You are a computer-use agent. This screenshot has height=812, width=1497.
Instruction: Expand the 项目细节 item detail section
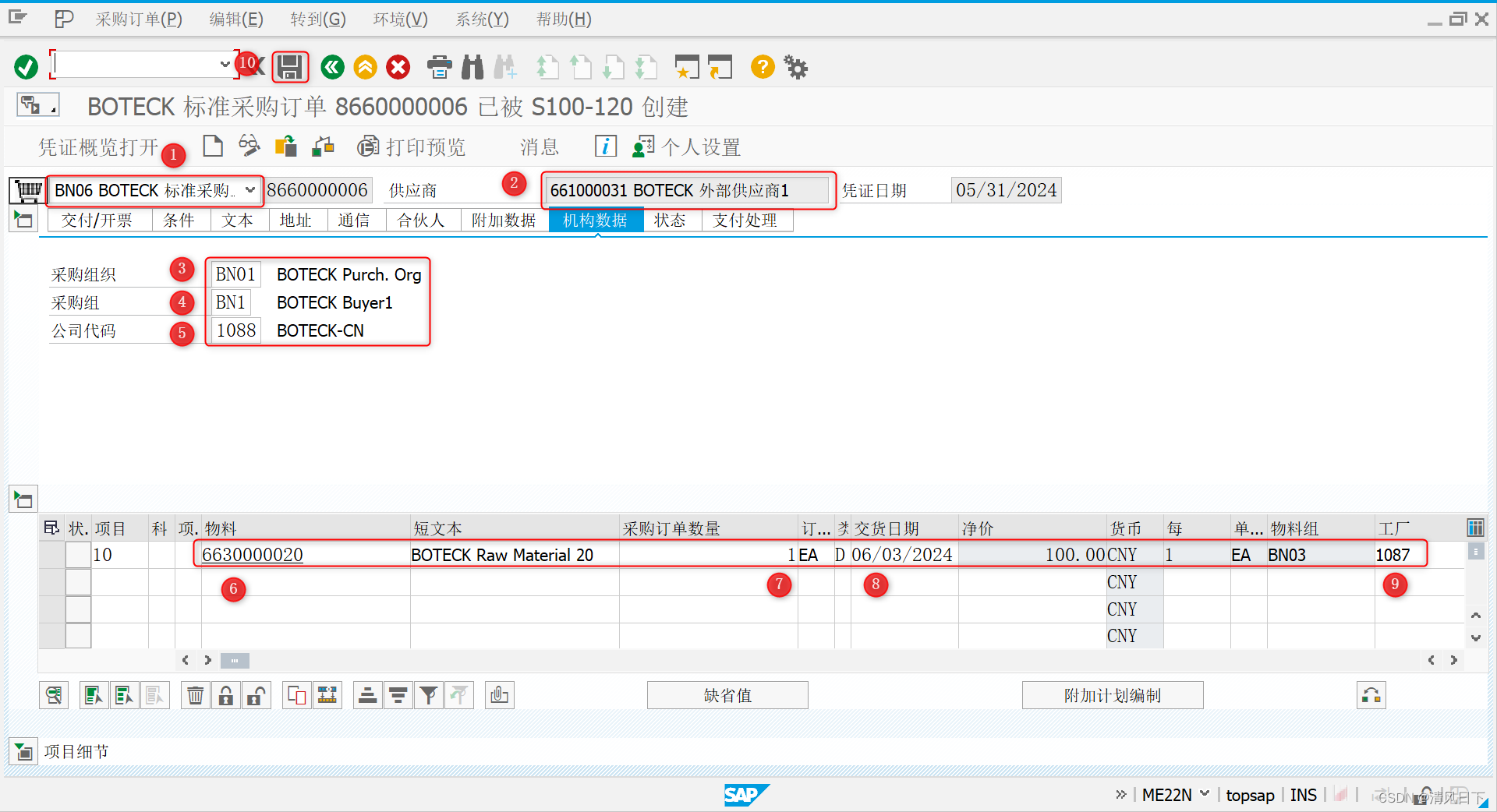tap(23, 752)
